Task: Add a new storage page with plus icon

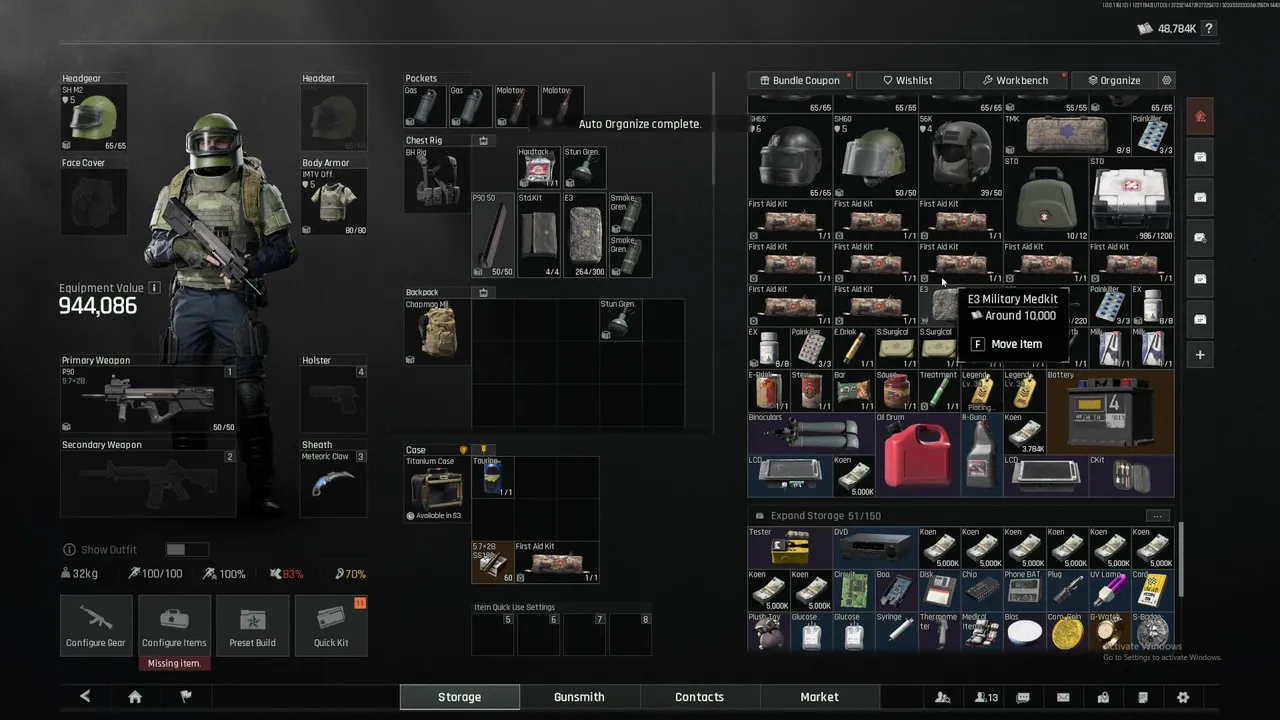Action: [x=1200, y=355]
